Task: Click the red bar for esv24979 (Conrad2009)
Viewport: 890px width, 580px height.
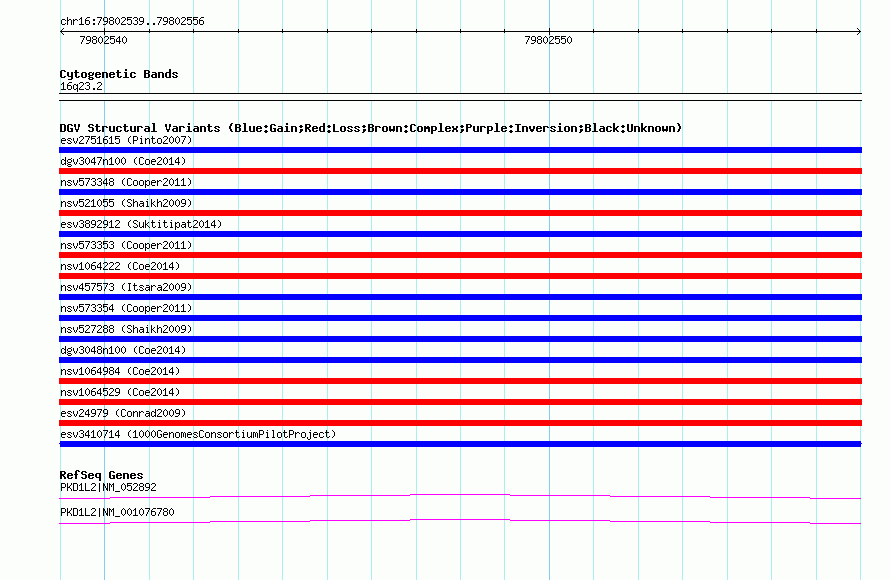Action: point(460,423)
